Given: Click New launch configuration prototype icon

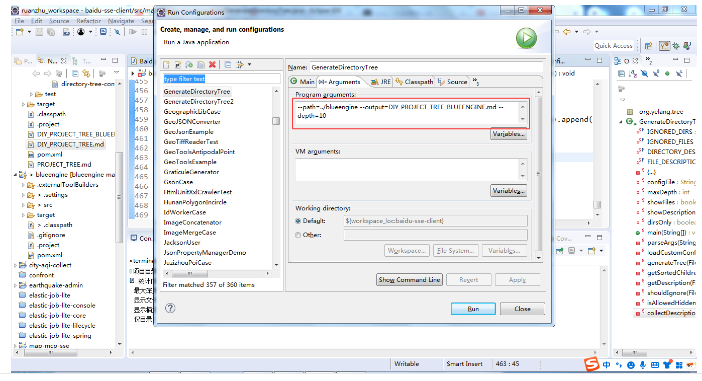Looking at the screenshot, I should click(178, 65).
